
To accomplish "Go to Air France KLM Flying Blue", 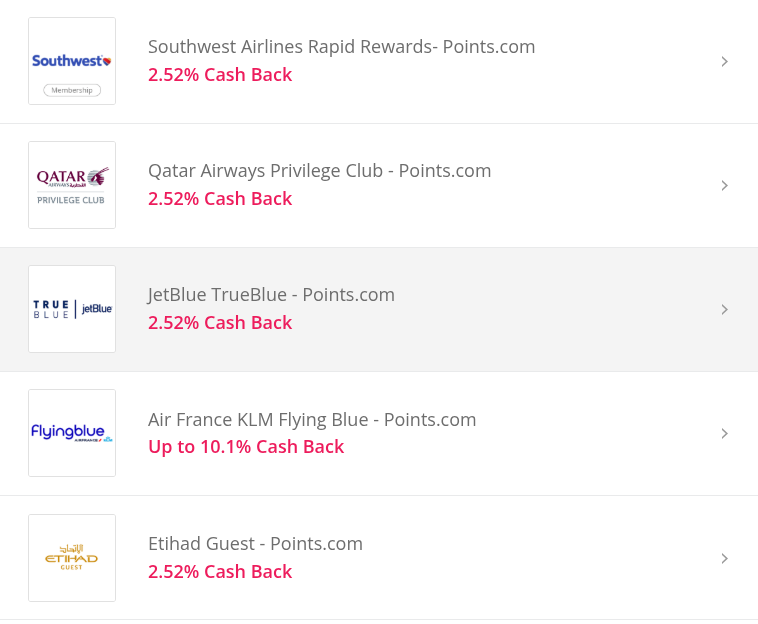I will pyautogui.click(x=312, y=420).
